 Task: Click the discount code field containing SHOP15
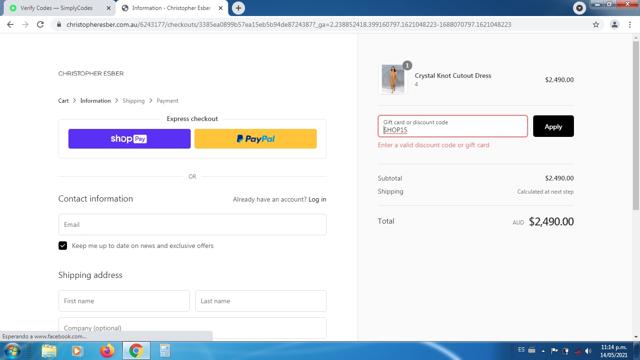click(453, 126)
